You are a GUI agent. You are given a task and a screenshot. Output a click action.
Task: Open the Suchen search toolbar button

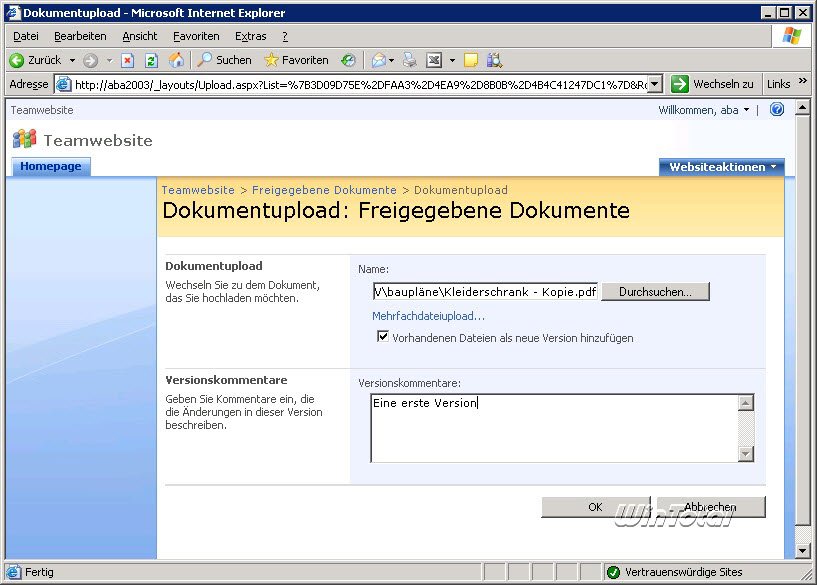225,60
